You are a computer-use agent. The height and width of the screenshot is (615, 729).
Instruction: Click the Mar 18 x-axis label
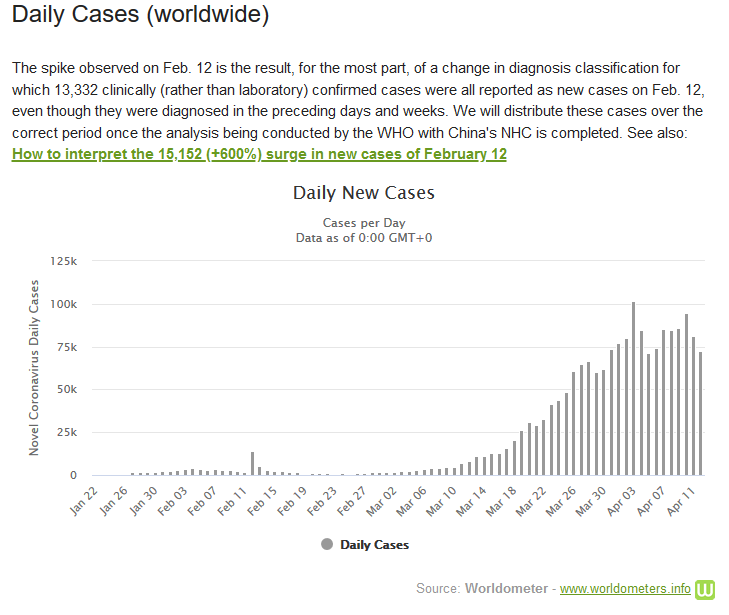click(x=504, y=502)
